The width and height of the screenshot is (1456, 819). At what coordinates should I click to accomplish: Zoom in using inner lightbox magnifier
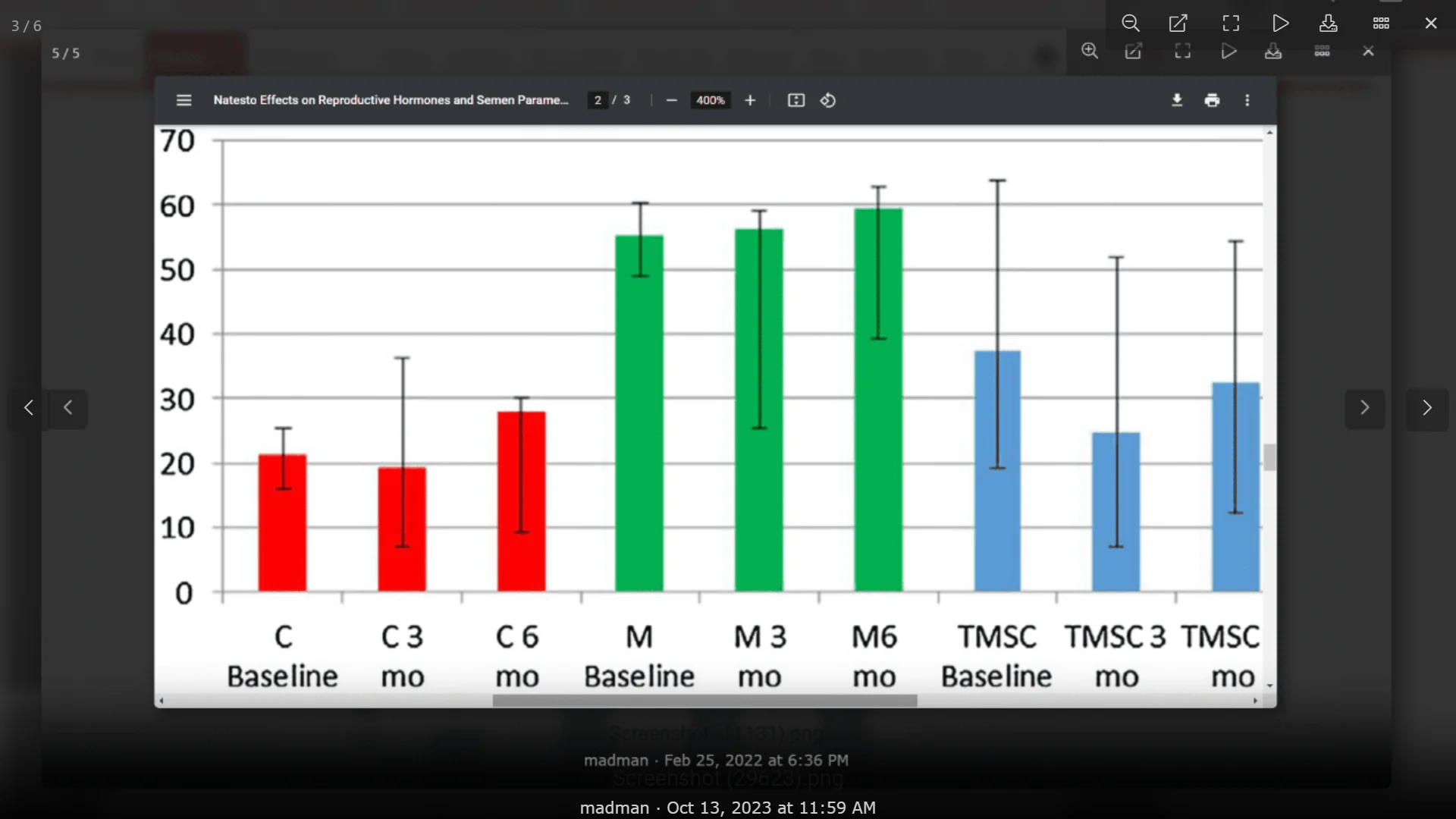pyautogui.click(x=1090, y=51)
